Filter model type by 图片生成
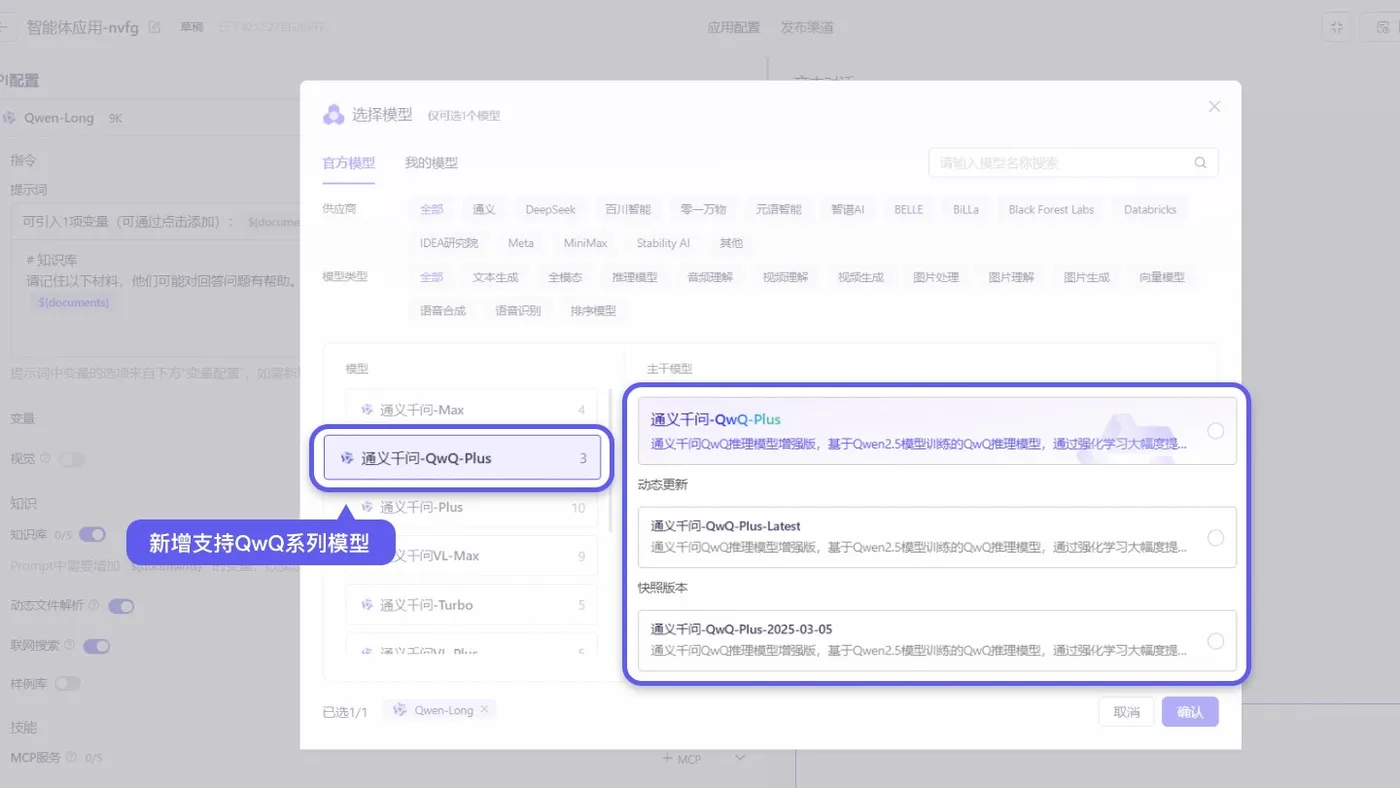1400x788 pixels. 1087,277
